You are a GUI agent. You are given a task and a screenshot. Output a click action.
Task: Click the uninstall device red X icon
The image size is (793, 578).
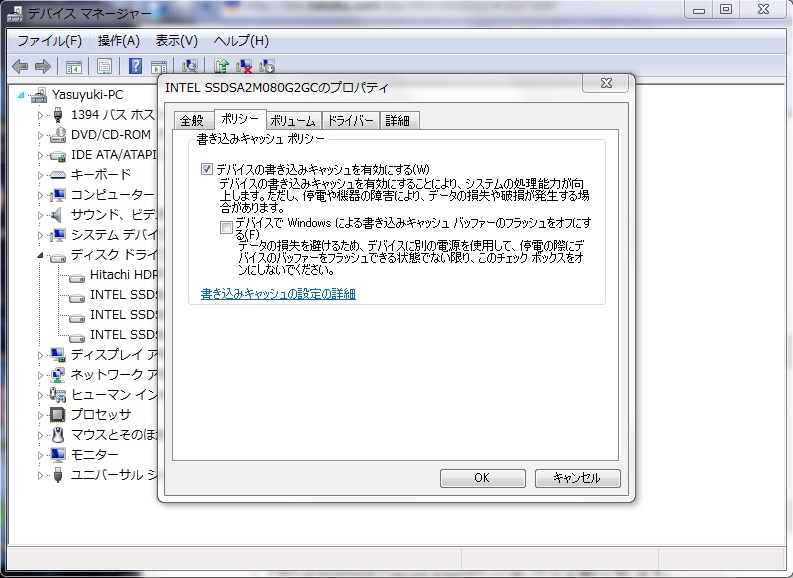[244, 66]
